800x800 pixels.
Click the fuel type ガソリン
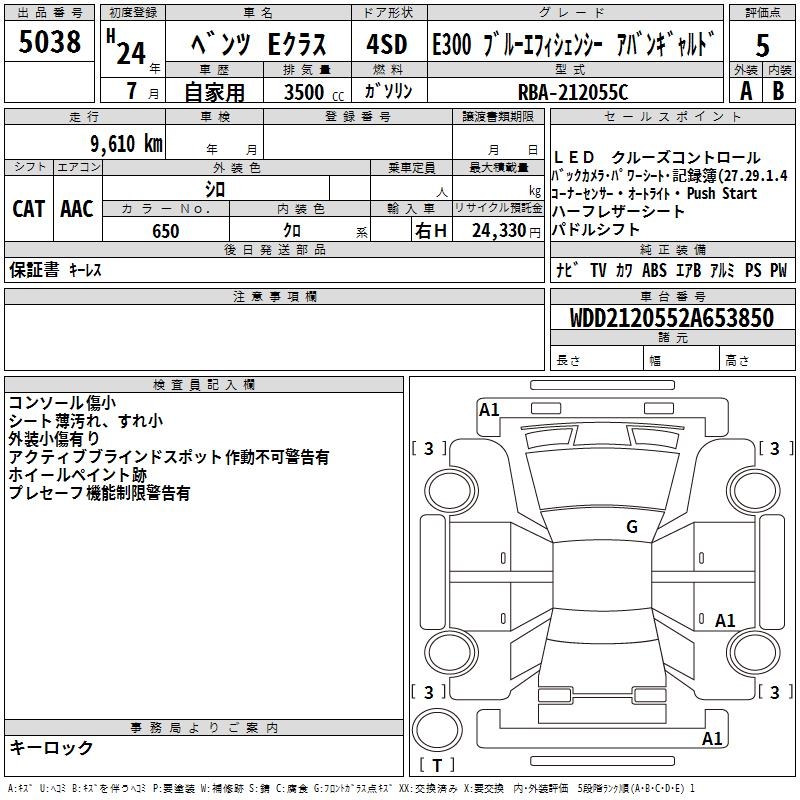388,91
